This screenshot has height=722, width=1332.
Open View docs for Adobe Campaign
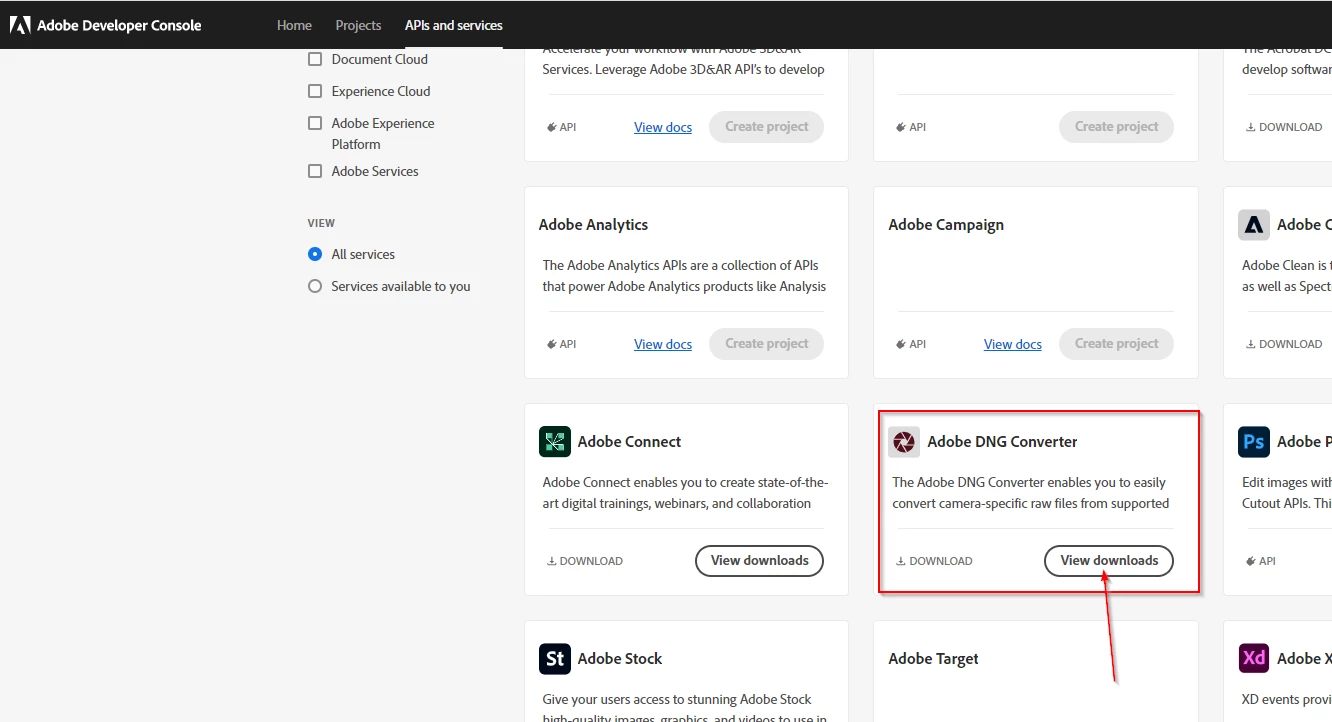(x=1013, y=344)
